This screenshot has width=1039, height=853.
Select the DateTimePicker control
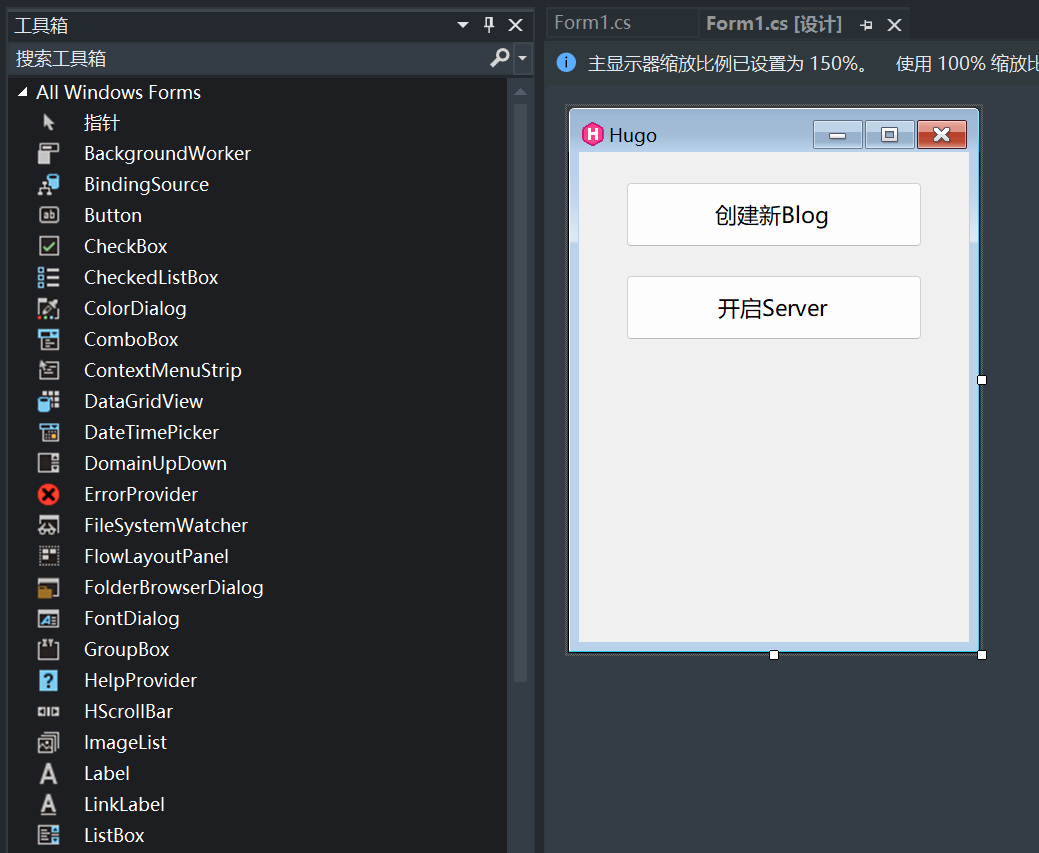pos(151,432)
